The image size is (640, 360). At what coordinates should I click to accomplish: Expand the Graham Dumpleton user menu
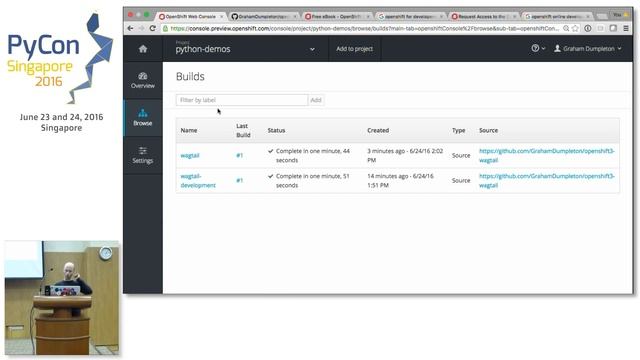tap(588, 49)
